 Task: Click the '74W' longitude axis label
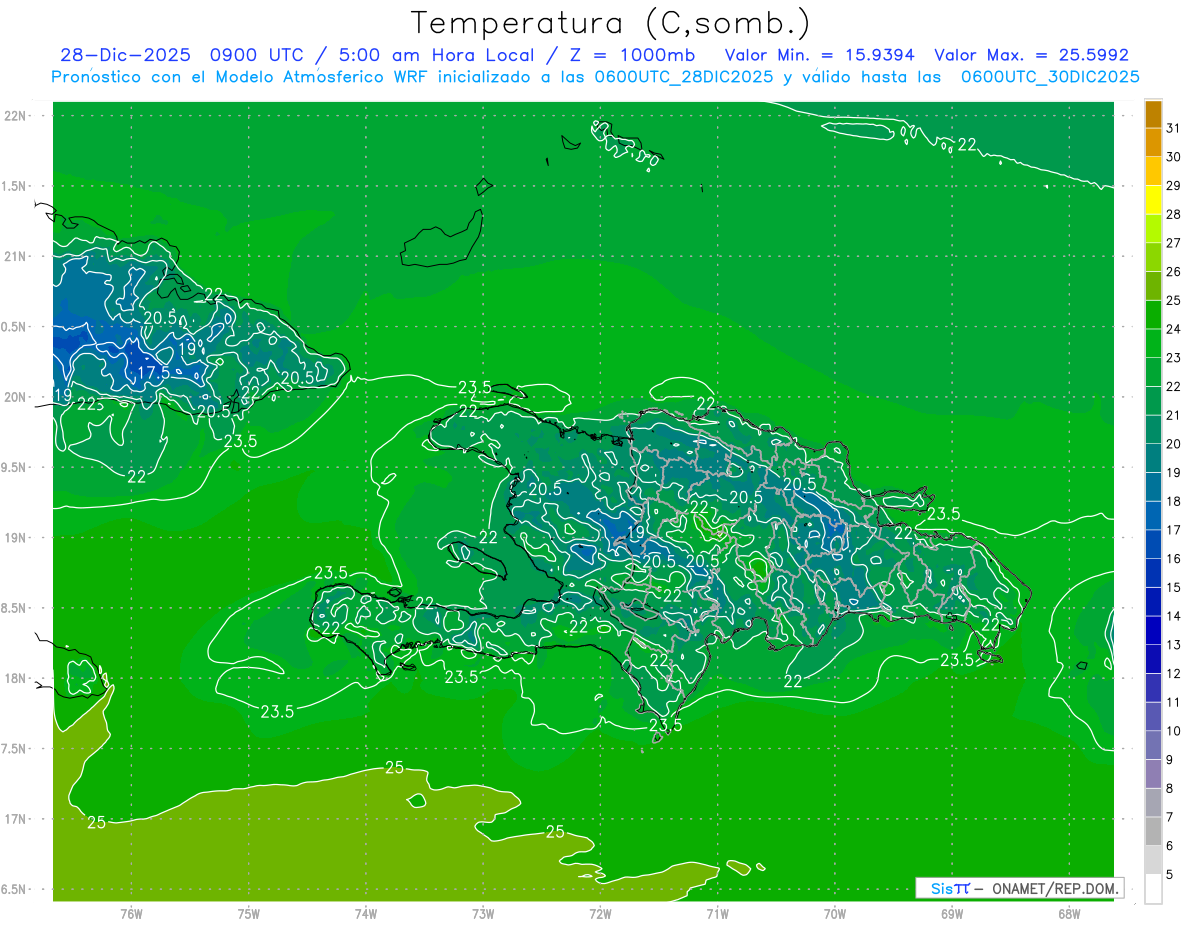point(366,913)
